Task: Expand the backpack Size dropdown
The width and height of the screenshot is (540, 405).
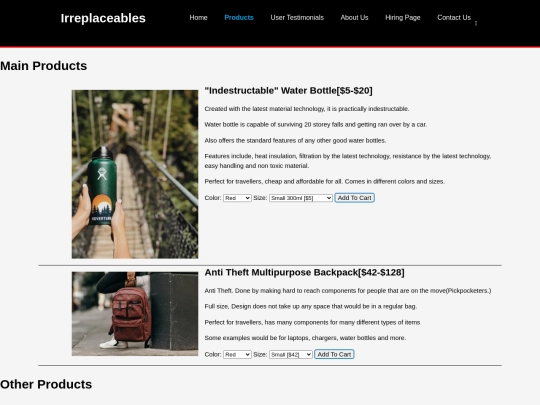Action: pyautogui.click(x=291, y=354)
